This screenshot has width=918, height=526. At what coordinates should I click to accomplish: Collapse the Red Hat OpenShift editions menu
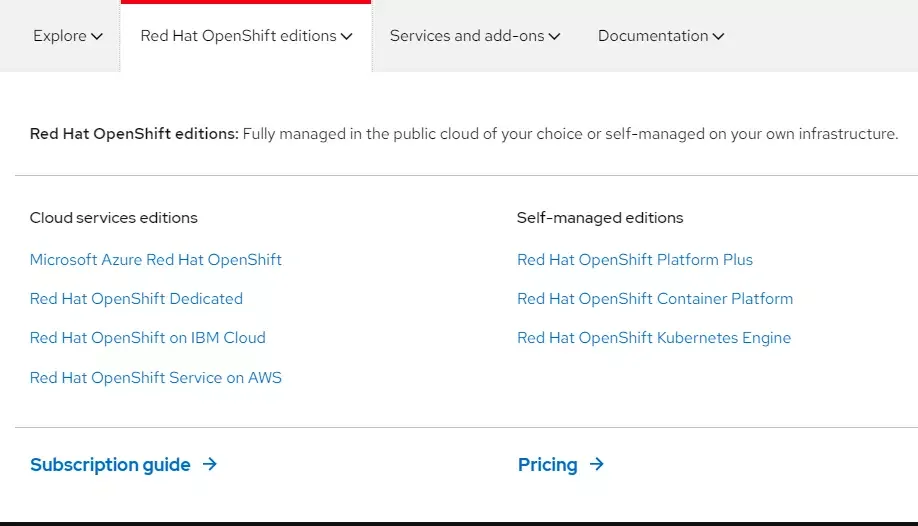coord(246,36)
